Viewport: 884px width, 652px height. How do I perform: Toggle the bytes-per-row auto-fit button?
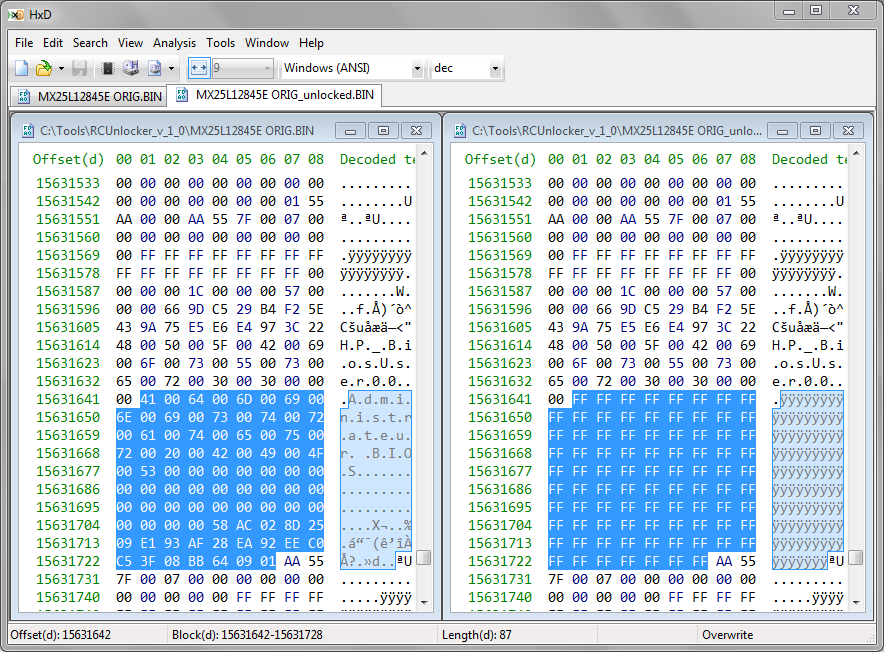click(x=197, y=69)
